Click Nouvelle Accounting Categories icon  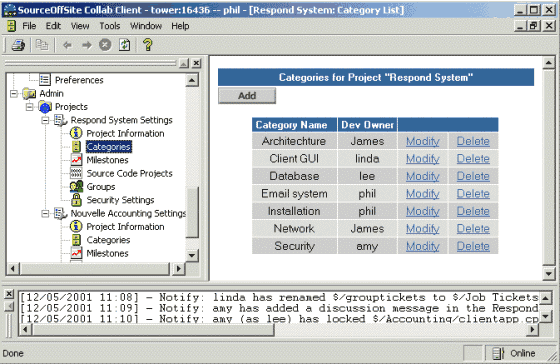point(76,240)
